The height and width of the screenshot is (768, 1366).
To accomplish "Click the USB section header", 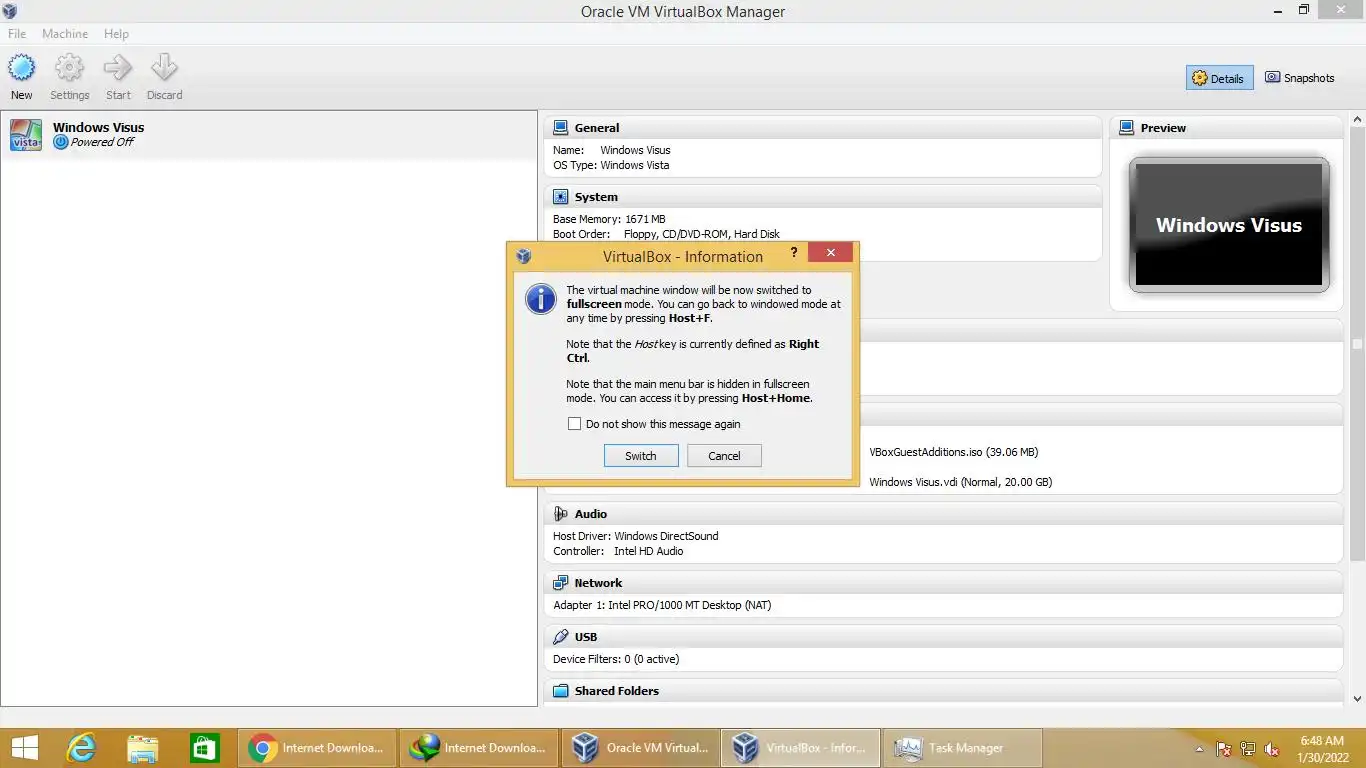I will (x=944, y=637).
